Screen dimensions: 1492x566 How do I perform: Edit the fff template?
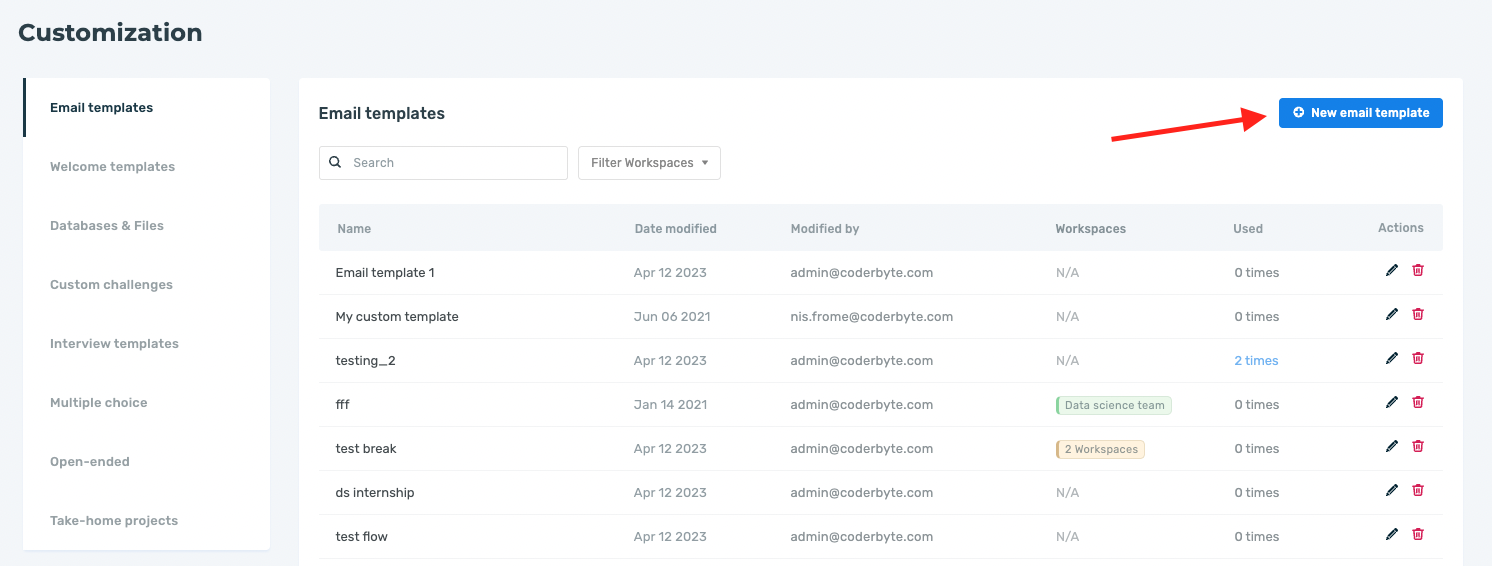tap(1392, 402)
